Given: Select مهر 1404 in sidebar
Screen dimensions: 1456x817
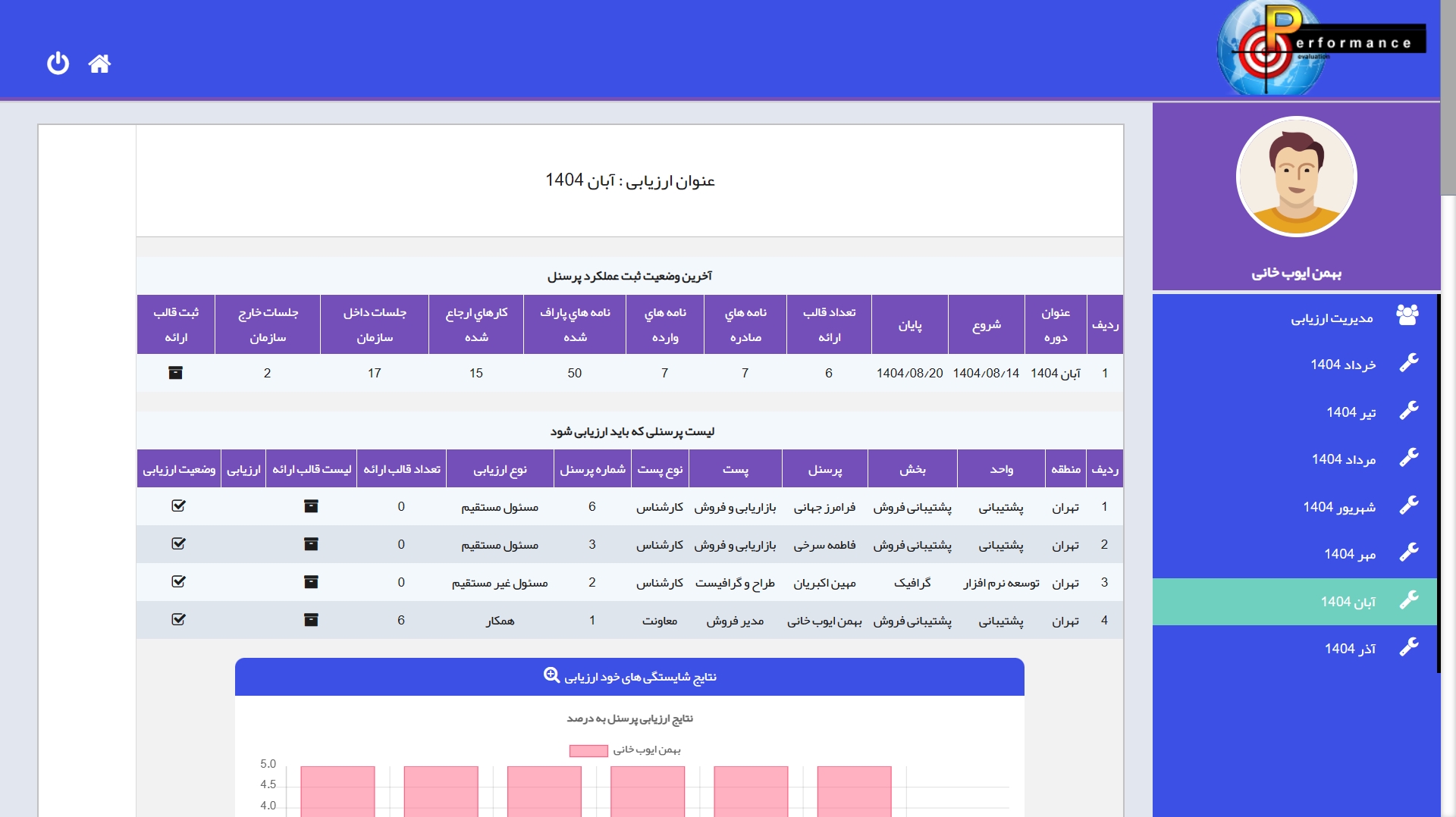Looking at the screenshot, I should pos(1349,554).
